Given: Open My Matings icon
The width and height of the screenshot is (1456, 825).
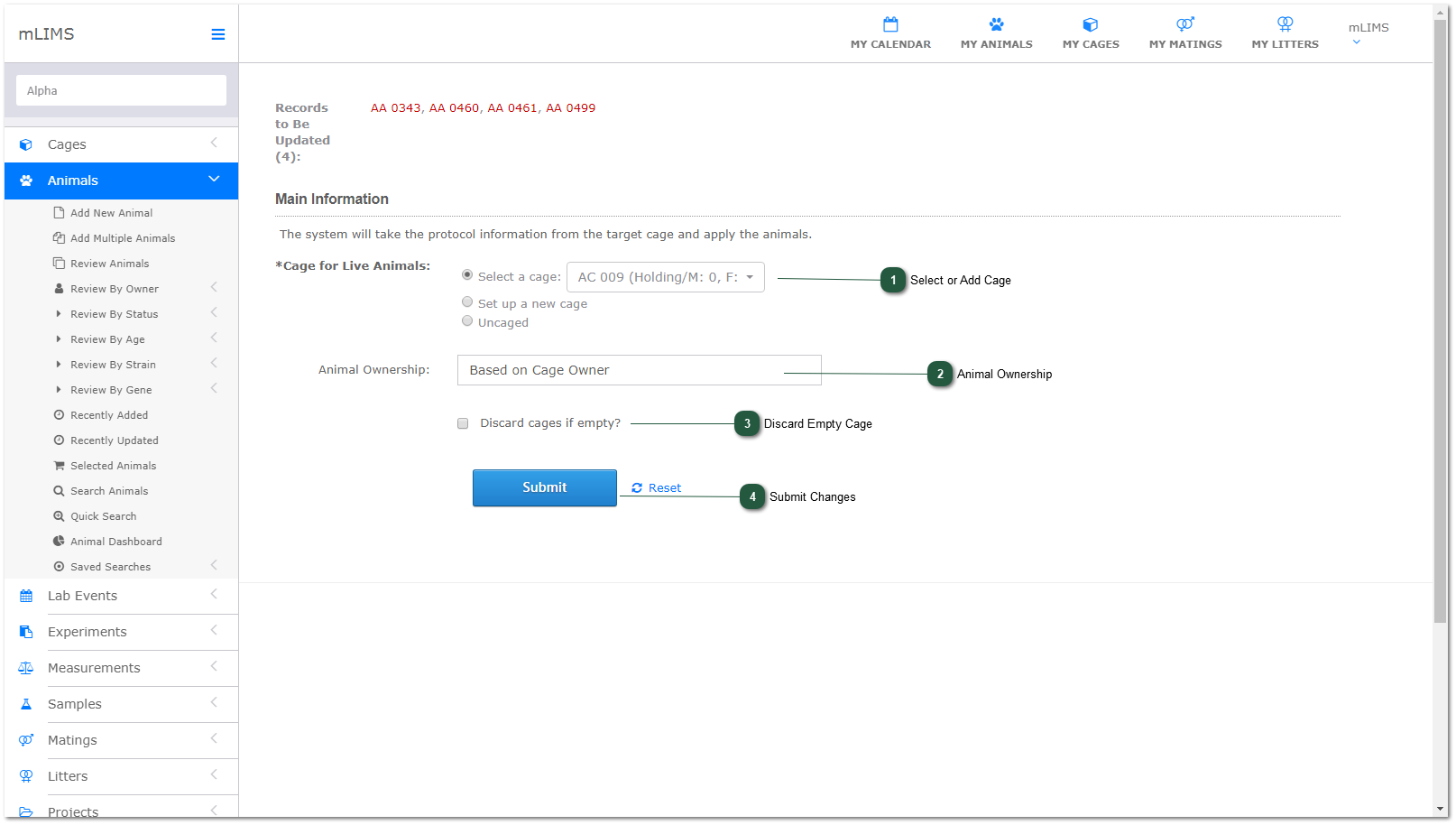Looking at the screenshot, I should (1185, 24).
